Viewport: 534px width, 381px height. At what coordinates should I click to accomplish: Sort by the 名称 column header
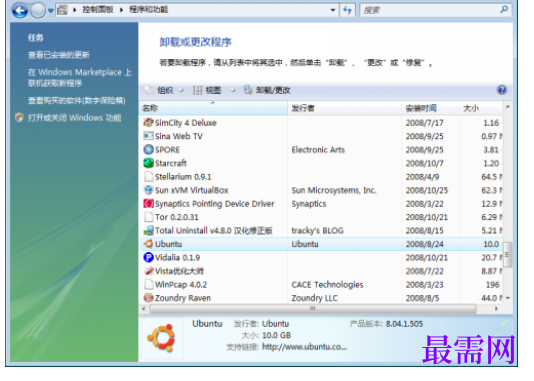click(x=214, y=108)
